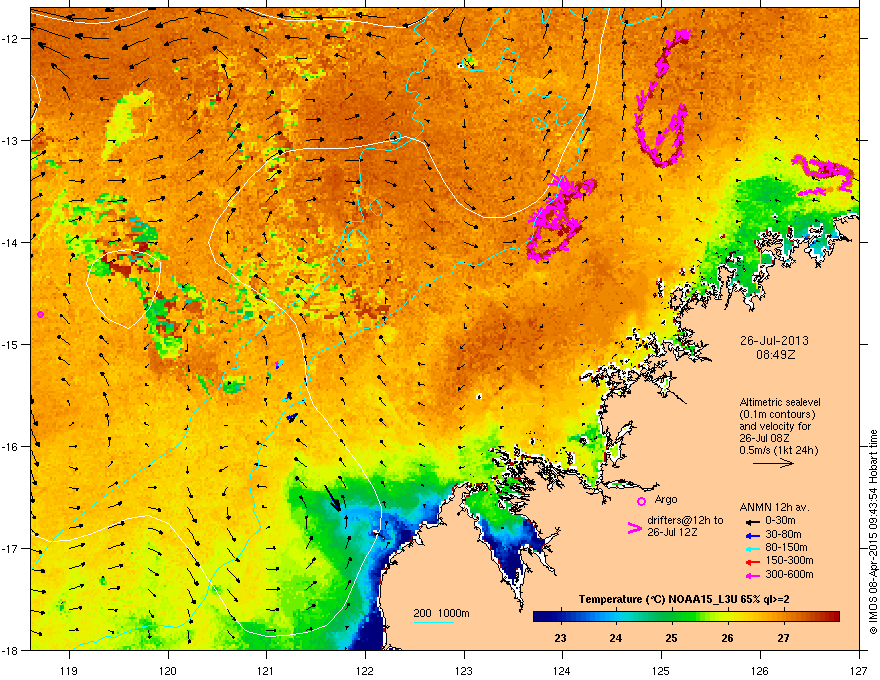Click the longitude axis label 127
Image resolution: width=880 pixels, height=680 pixels.
[x=859, y=670]
